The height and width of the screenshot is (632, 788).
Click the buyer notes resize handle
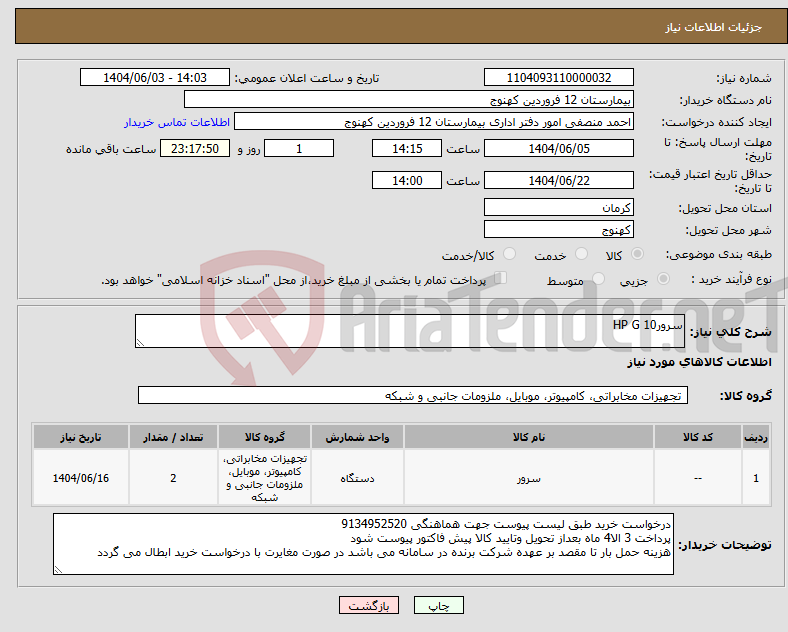(x=58, y=569)
